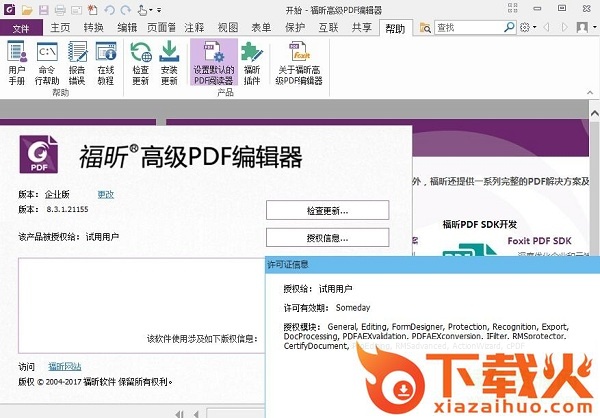Screen dimensions: 600x418
Task: Open the 文件 file menu
Action: 21,28
